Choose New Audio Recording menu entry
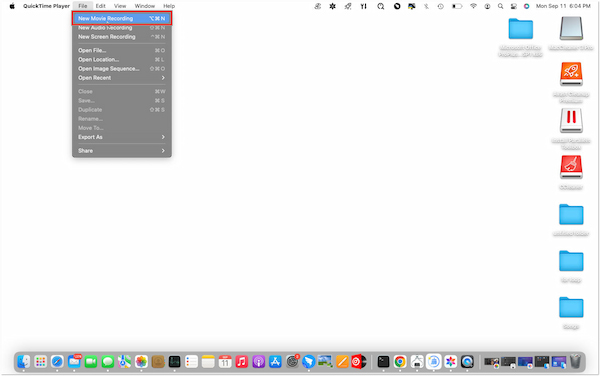The height and width of the screenshot is (376, 600). [122, 28]
